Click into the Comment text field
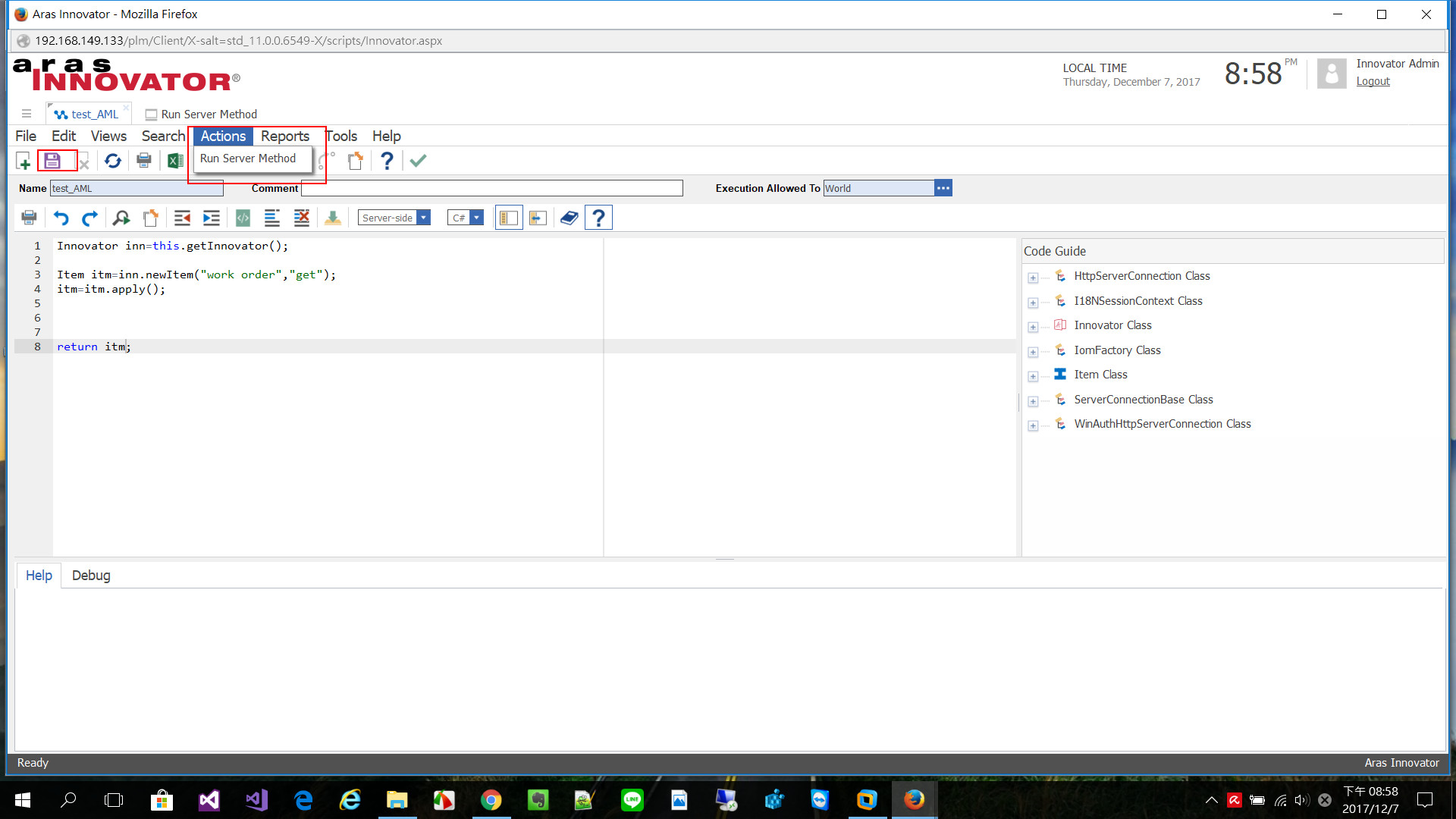Image resolution: width=1456 pixels, height=819 pixels. 491,188
